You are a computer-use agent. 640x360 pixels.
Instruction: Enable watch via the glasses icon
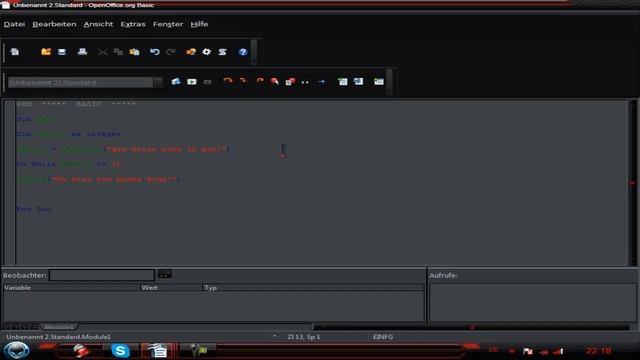305,82
